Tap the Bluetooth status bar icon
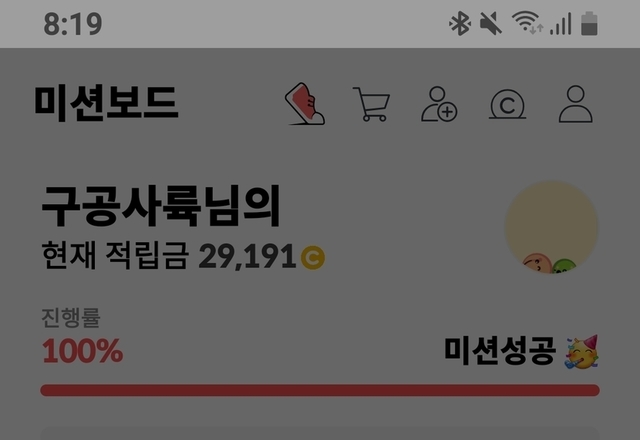Image resolution: width=640 pixels, height=440 pixels. point(460,23)
